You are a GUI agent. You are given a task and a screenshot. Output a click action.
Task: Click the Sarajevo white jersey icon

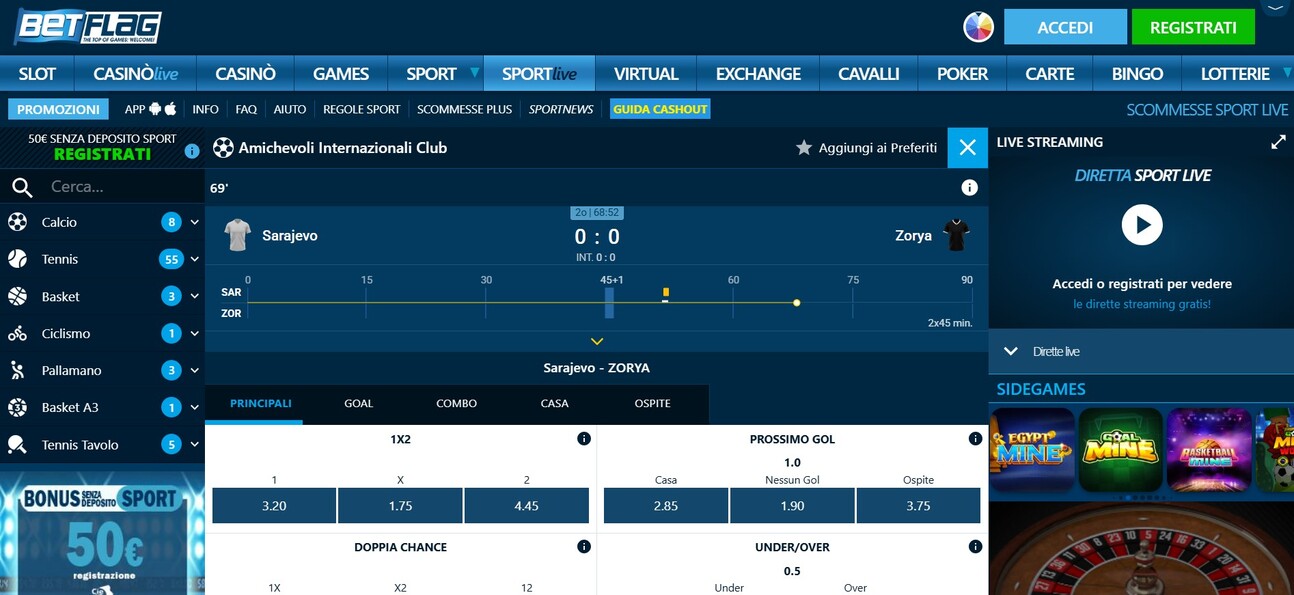pos(237,235)
